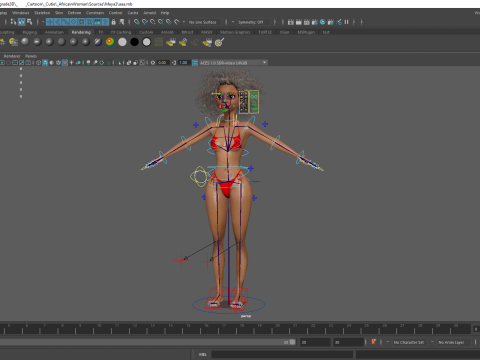The height and width of the screenshot is (360, 480).
Task: Open the Cache menu
Action: [133, 13]
